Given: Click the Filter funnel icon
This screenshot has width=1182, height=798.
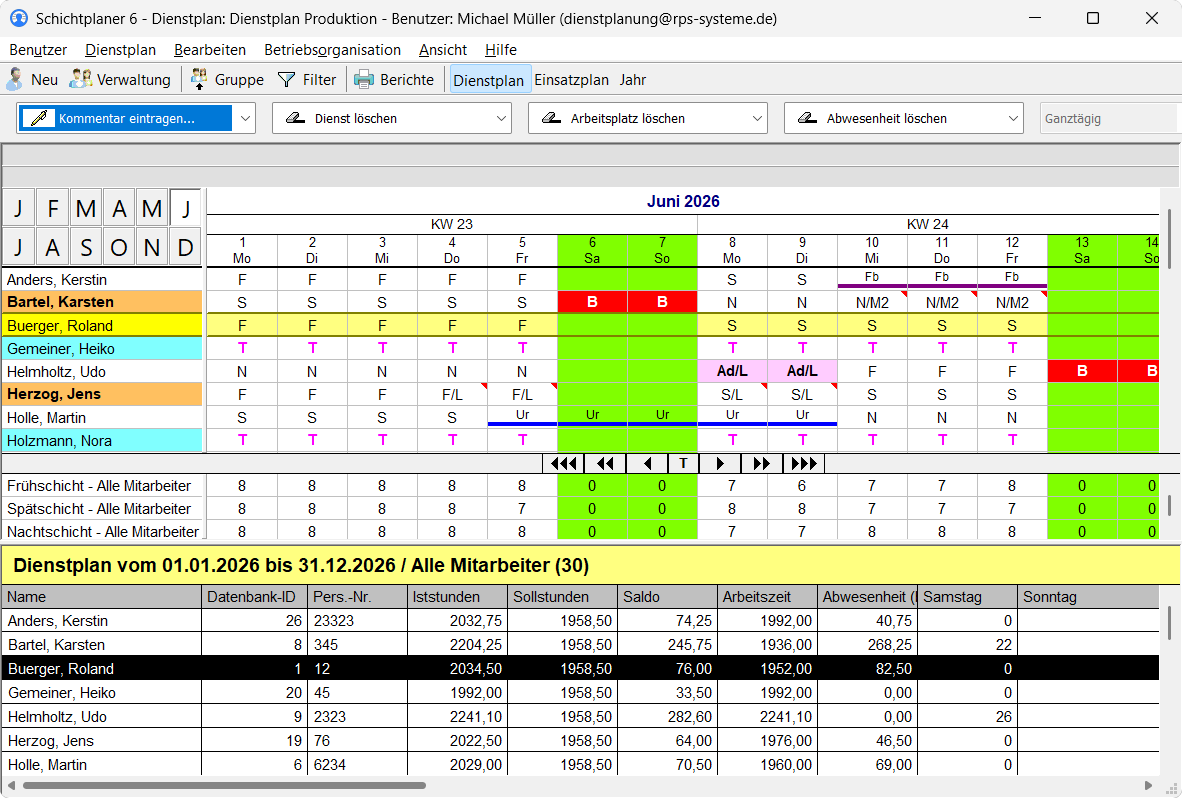Looking at the screenshot, I should (x=286, y=80).
